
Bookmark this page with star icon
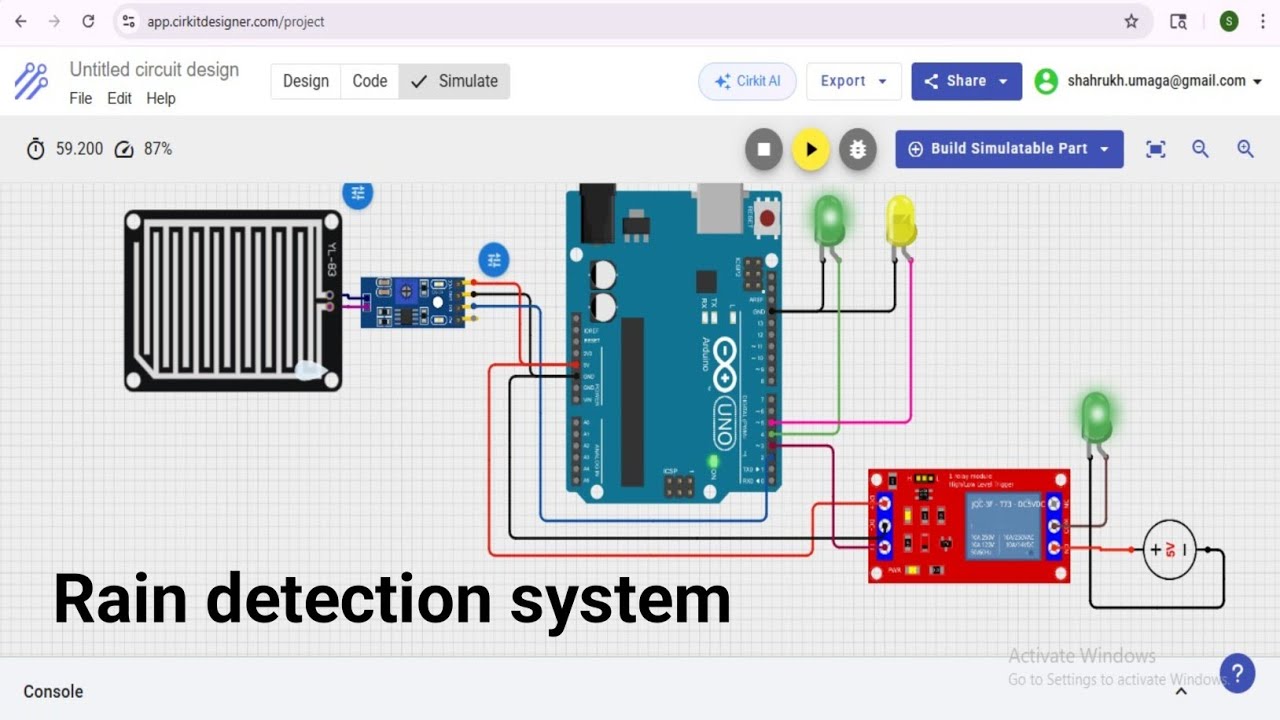(x=1131, y=21)
